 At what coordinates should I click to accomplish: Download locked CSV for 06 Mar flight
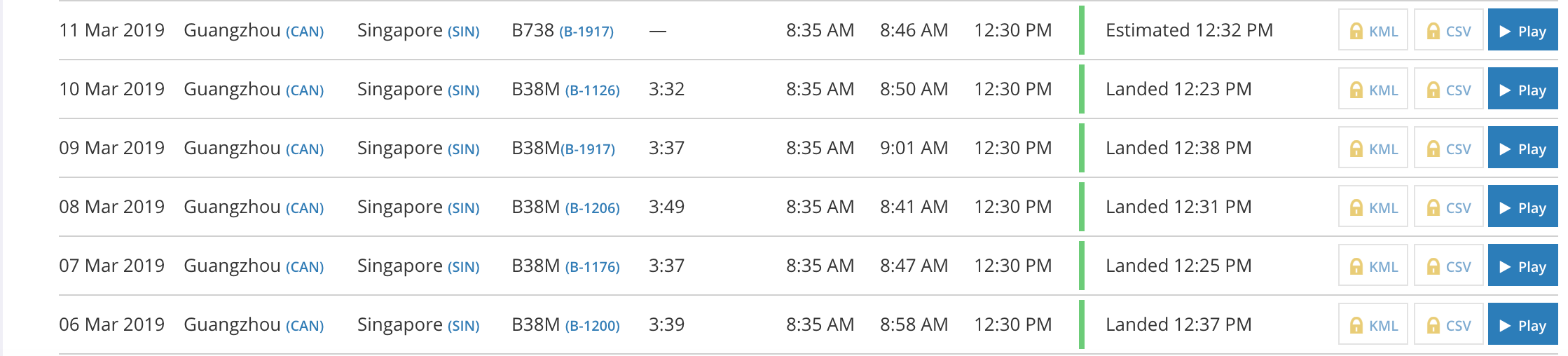1449,325
